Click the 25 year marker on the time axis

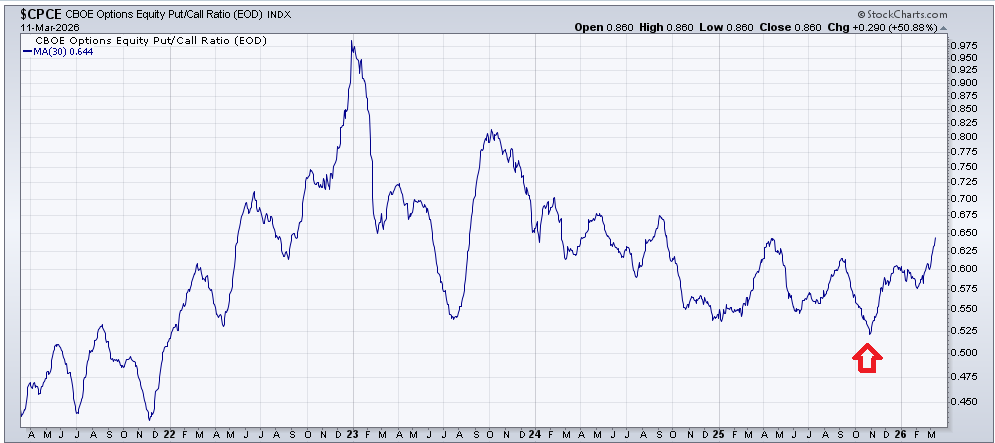coord(718,434)
